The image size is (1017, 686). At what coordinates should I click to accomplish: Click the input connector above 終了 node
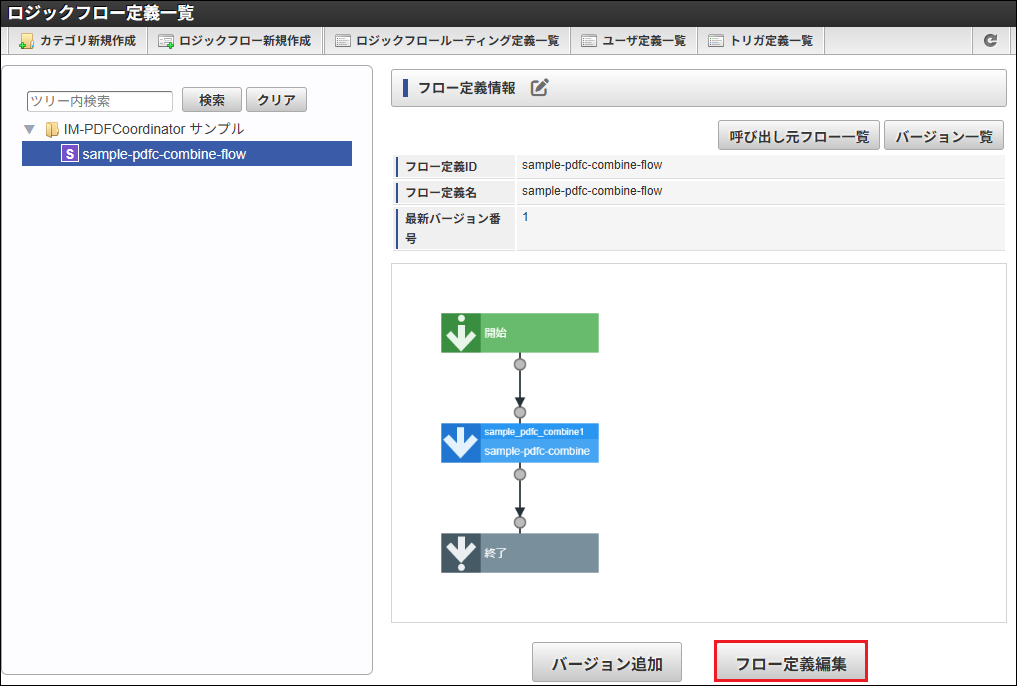tap(520, 523)
